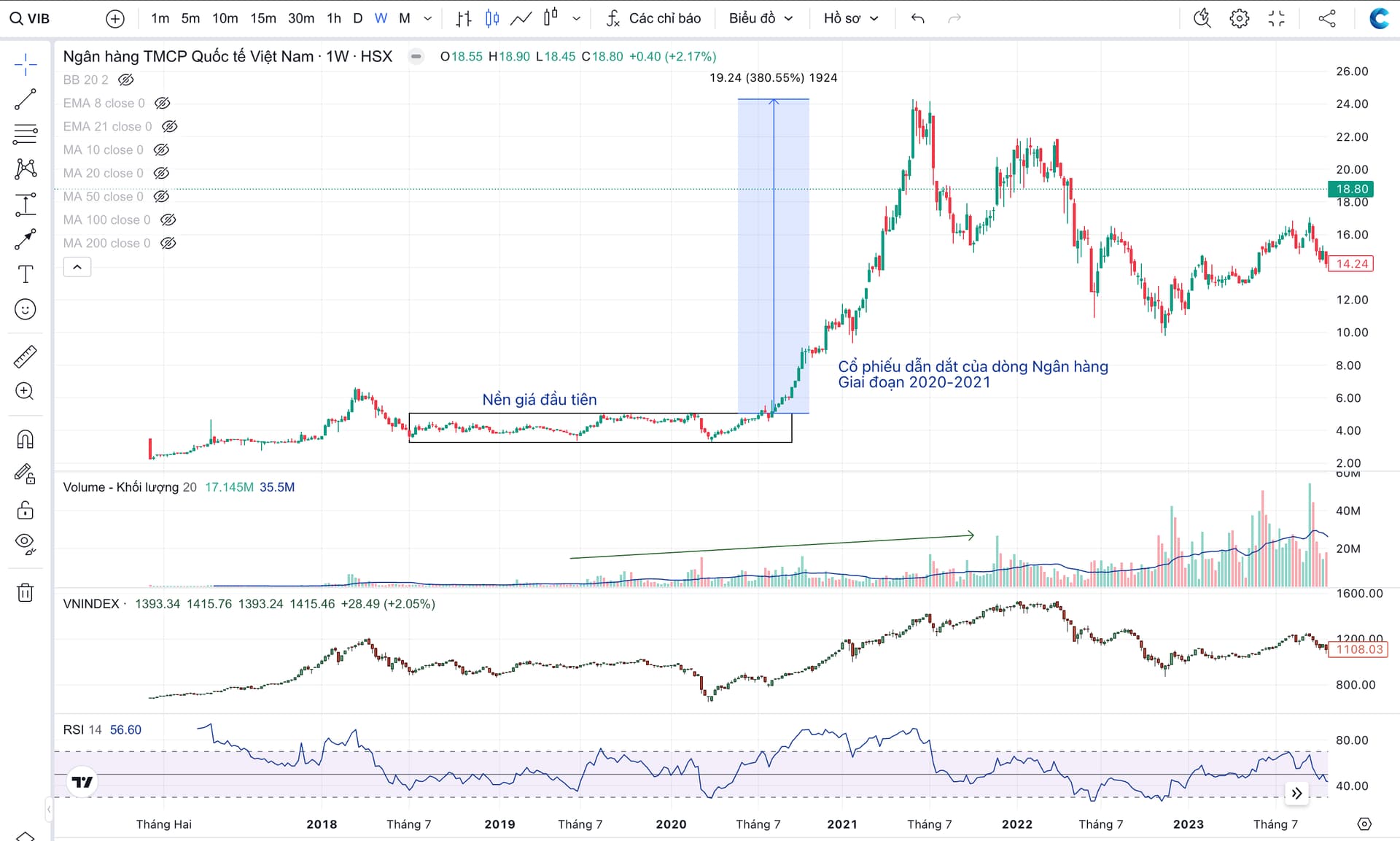Activate the ruler measure tool
Viewport: 1400px width, 841px height.
coord(25,357)
